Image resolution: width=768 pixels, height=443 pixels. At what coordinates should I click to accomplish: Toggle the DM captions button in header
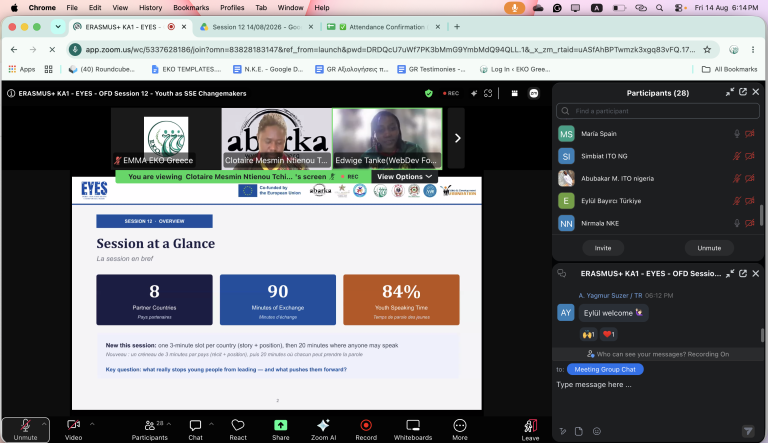[534, 93]
